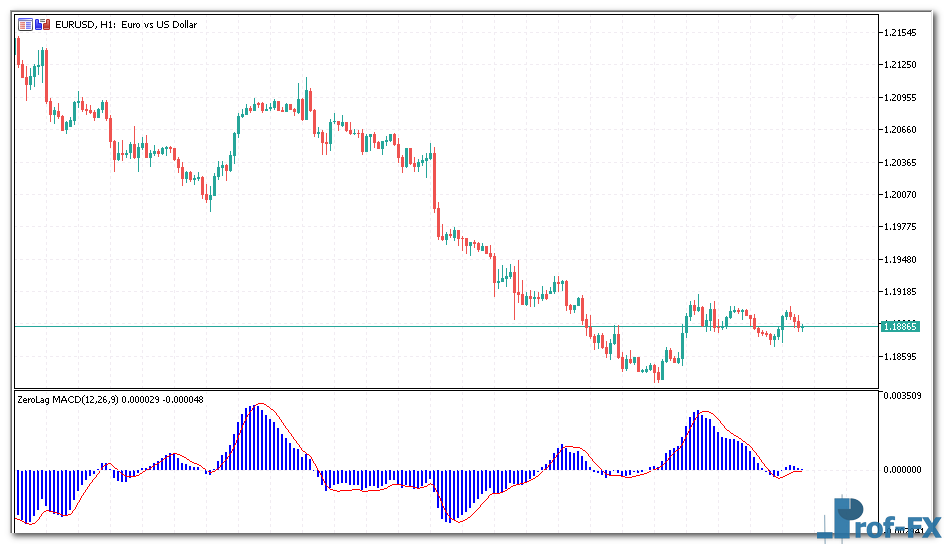Click the 1.21545 price axis label
944x544 pixels.
(x=901, y=33)
